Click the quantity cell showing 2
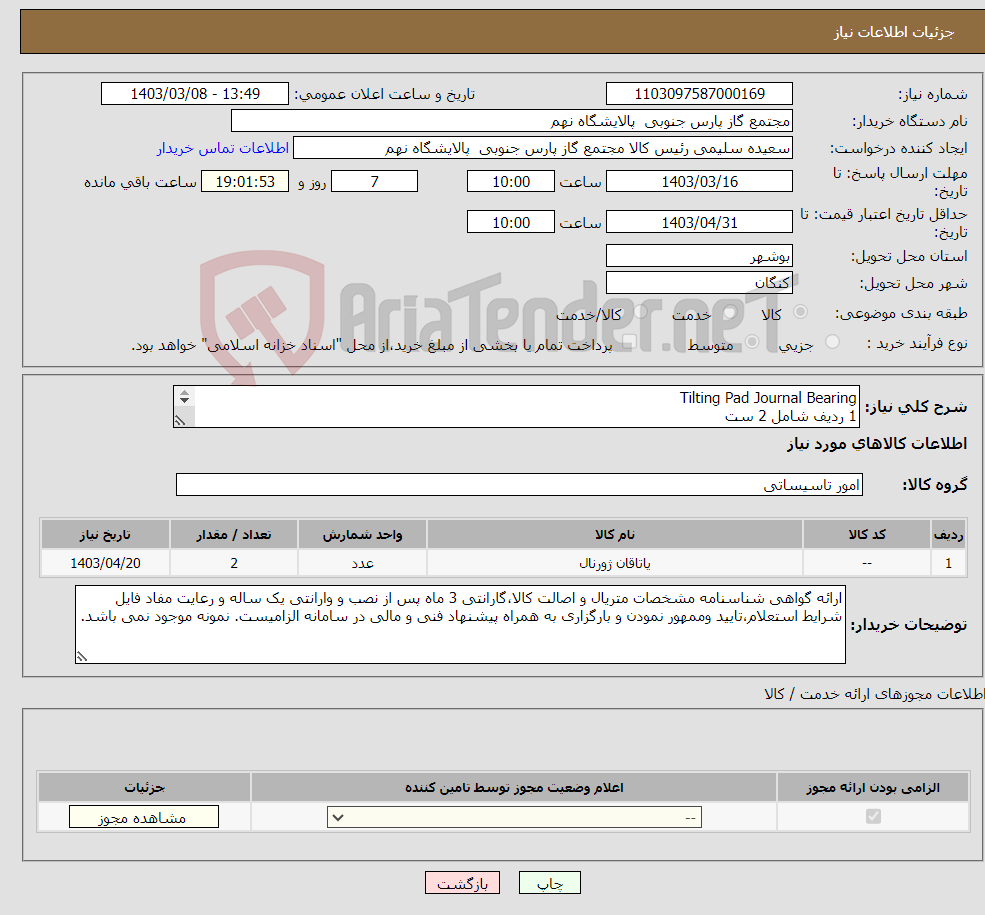Image resolution: width=985 pixels, height=915 pixels. pos(234,563)
